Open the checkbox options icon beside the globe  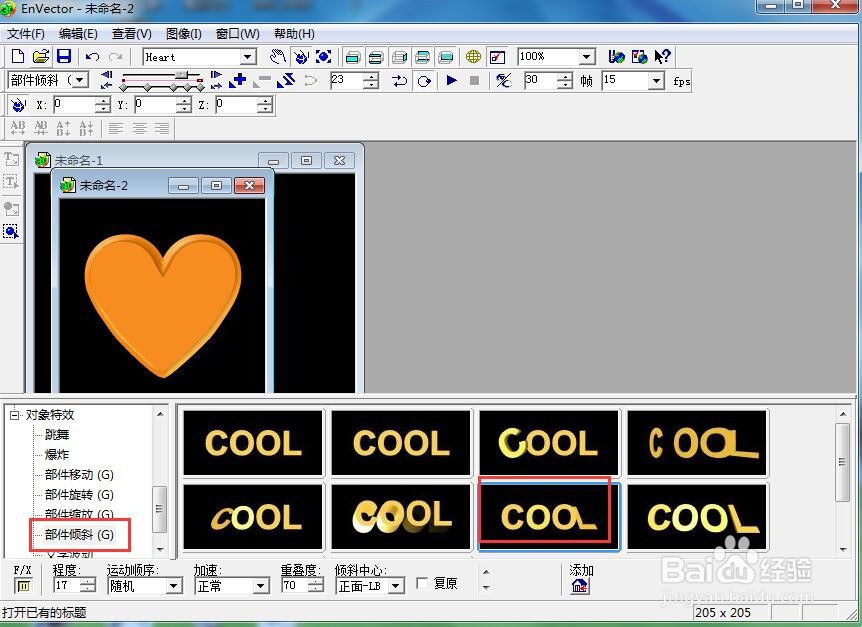(497, 57)
